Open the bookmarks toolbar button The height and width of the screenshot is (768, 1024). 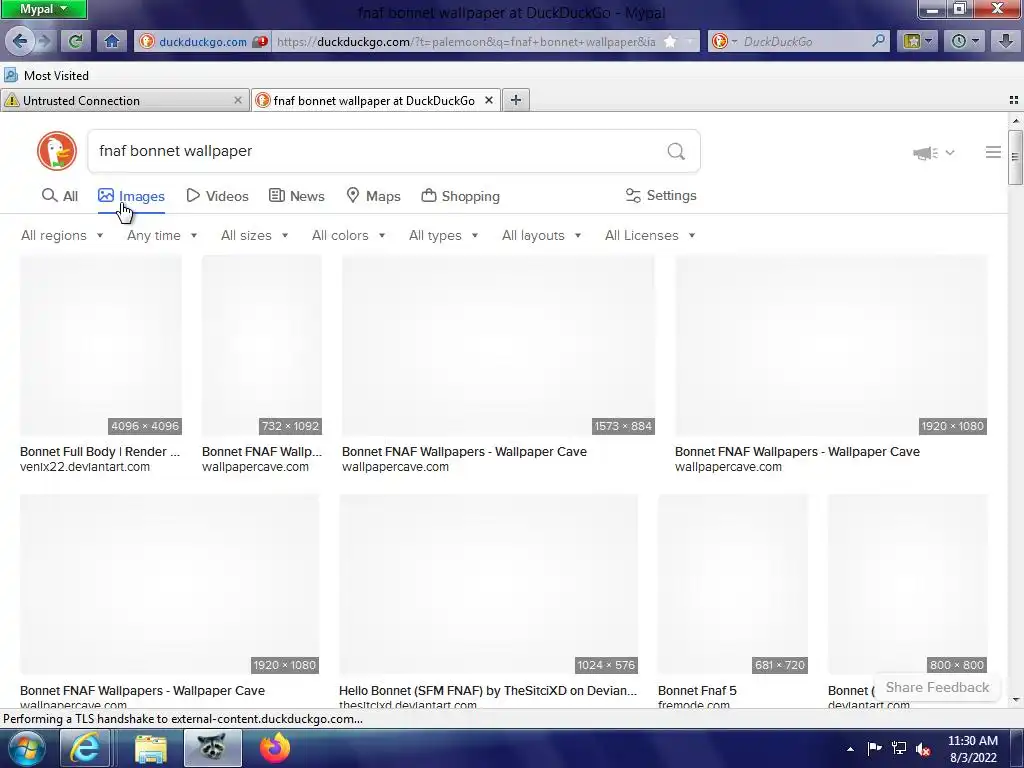pyautogui.click(x=917, y=41)
